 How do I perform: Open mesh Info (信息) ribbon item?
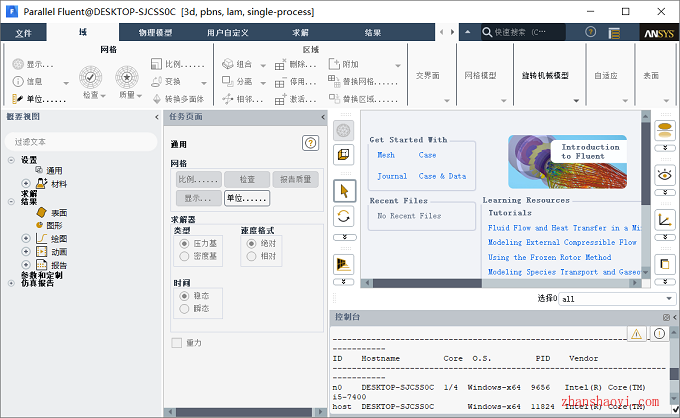point(28,82)
